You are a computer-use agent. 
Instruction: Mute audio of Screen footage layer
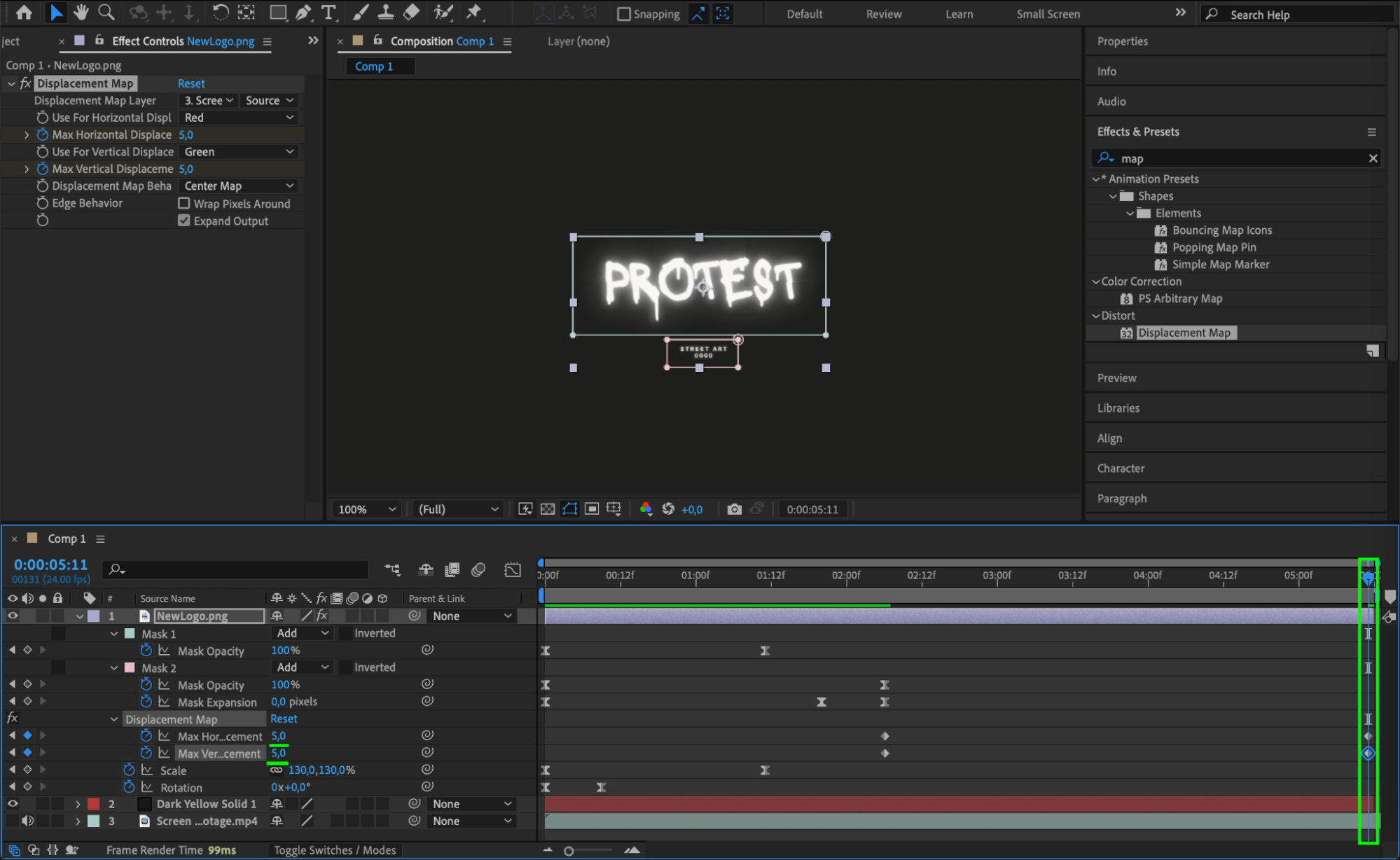27,821
